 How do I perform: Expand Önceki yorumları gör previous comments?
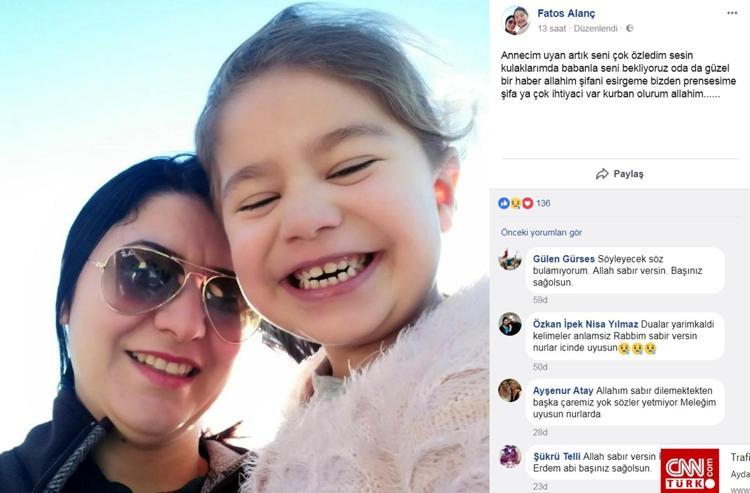541,232
